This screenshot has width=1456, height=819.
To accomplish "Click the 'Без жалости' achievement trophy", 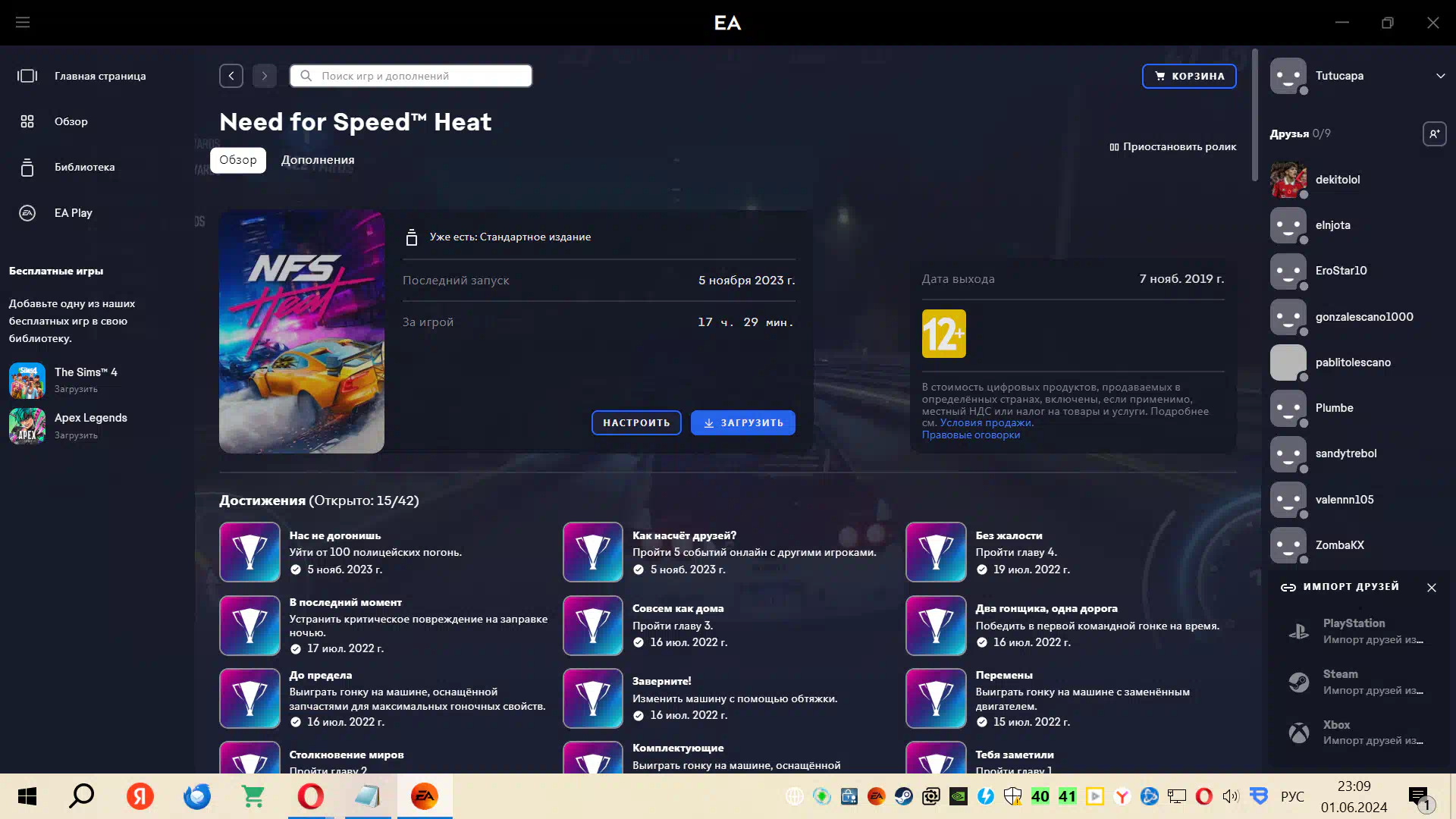I will click(x=936, y=552).
